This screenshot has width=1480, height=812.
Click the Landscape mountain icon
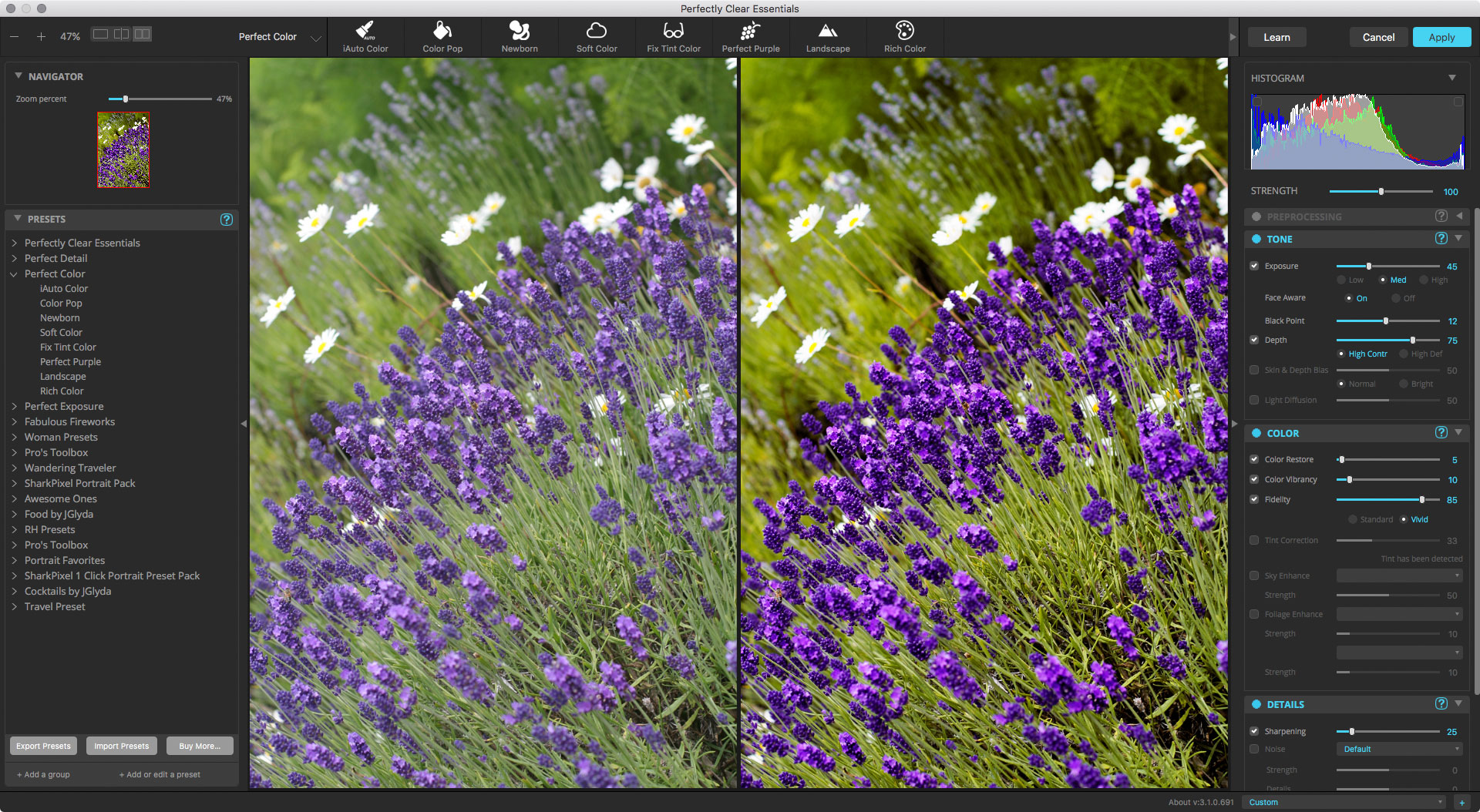pos(827,36)
